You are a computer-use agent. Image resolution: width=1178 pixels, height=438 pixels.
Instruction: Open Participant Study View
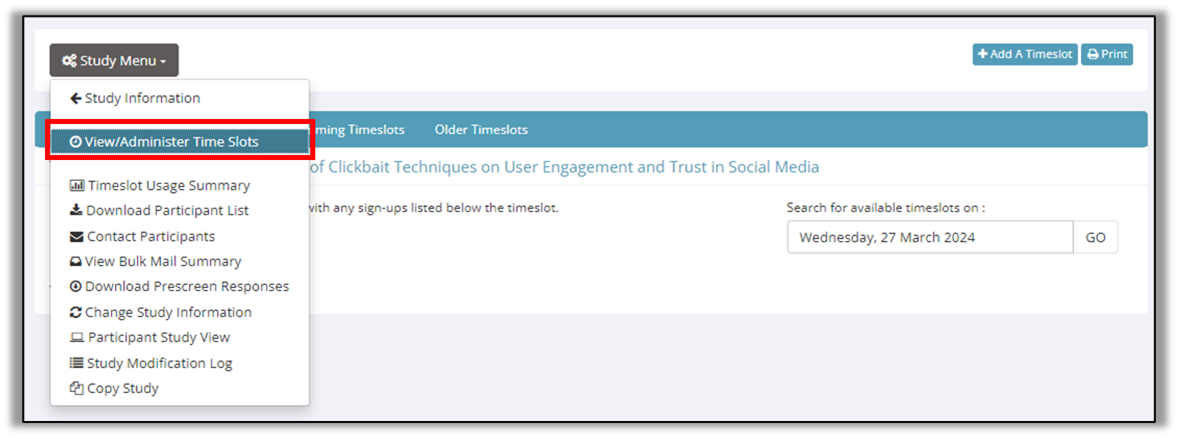[158, 337]
